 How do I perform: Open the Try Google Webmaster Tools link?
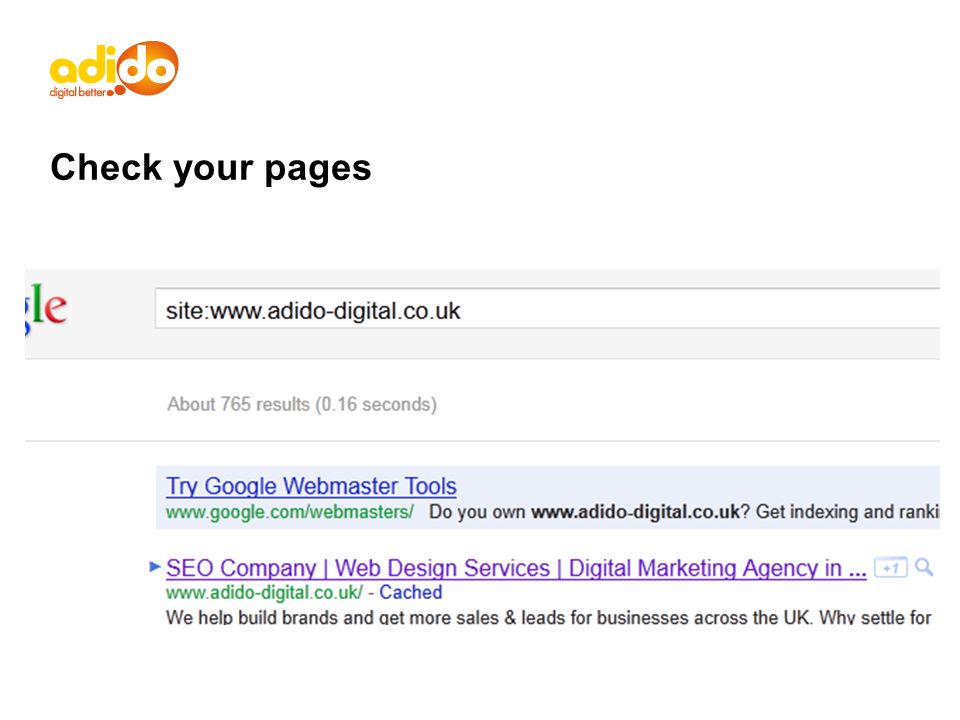[311, 486]
